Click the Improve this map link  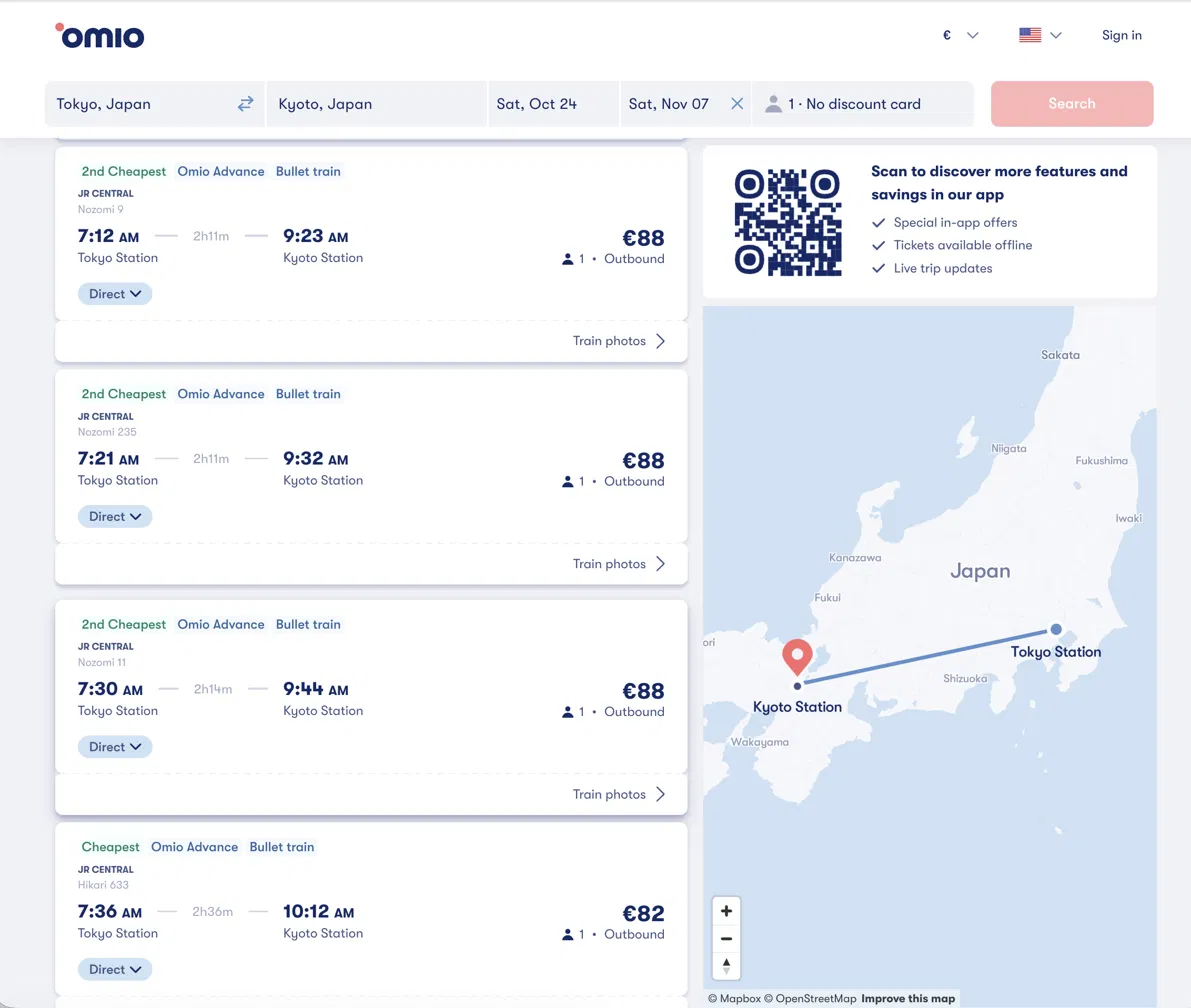pos(908,998)
